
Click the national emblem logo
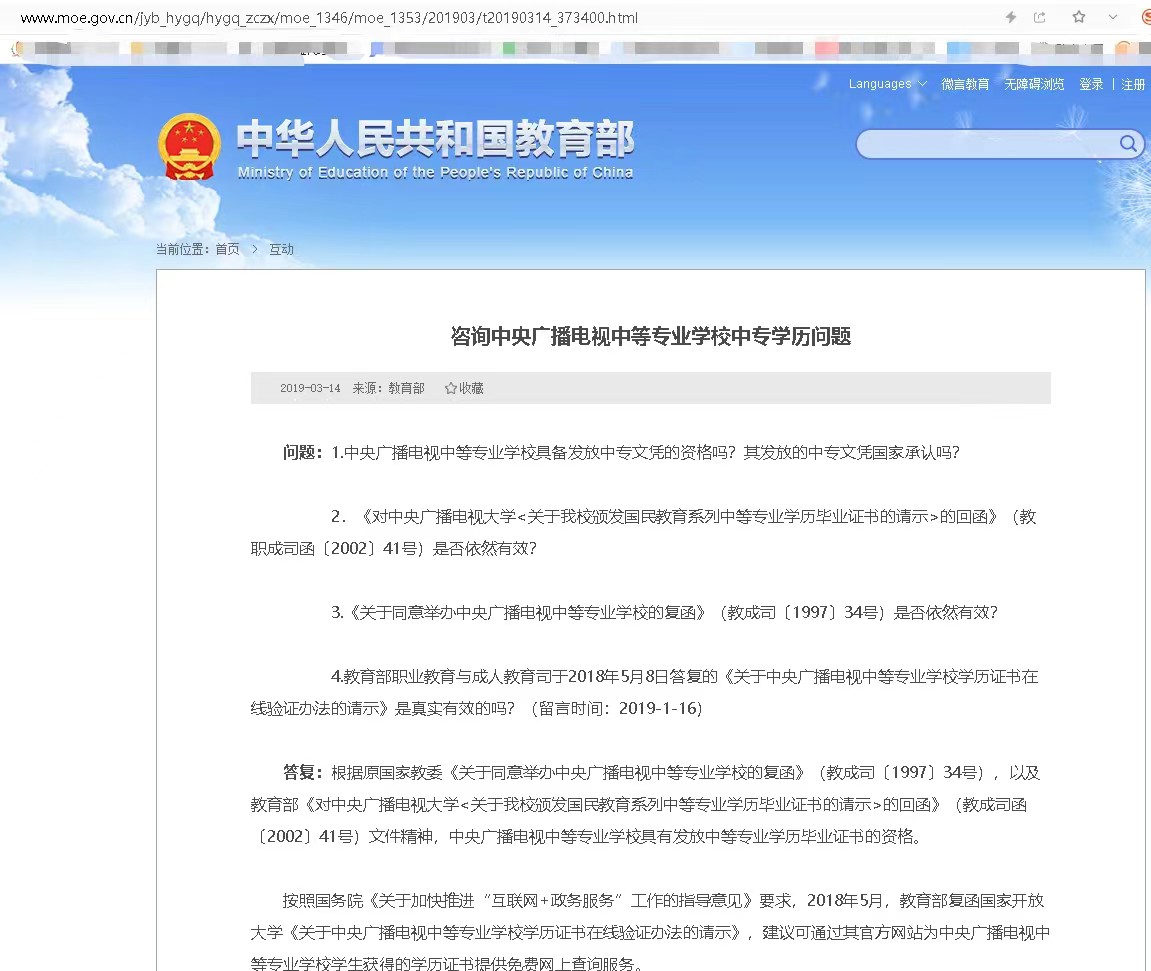coord(189,146)
